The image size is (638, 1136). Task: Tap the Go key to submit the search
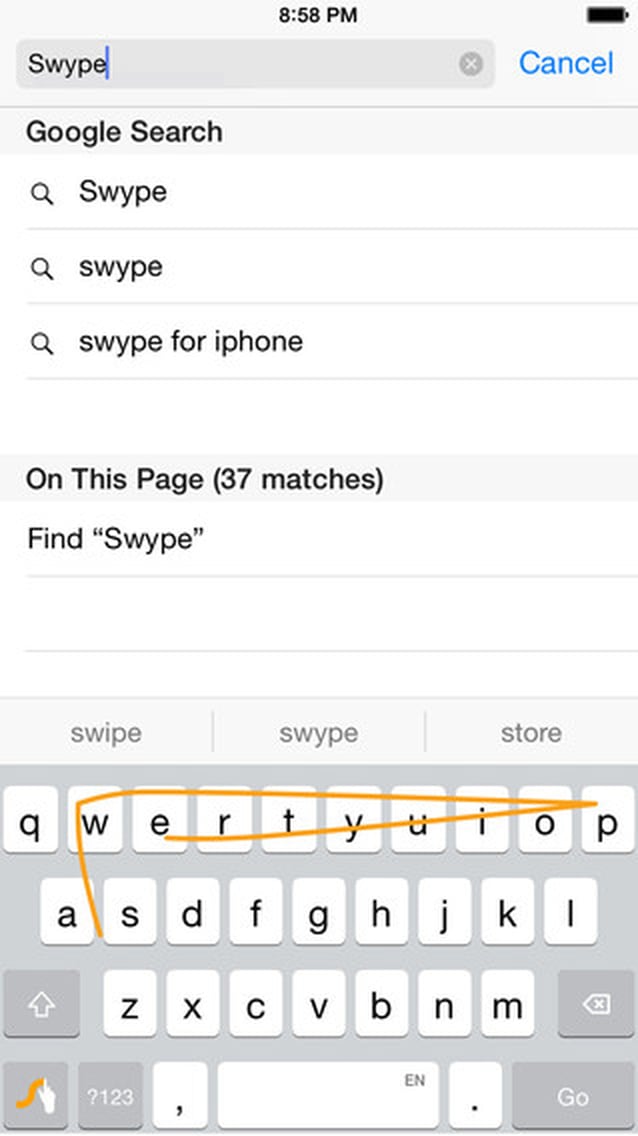click(573, 1096)
